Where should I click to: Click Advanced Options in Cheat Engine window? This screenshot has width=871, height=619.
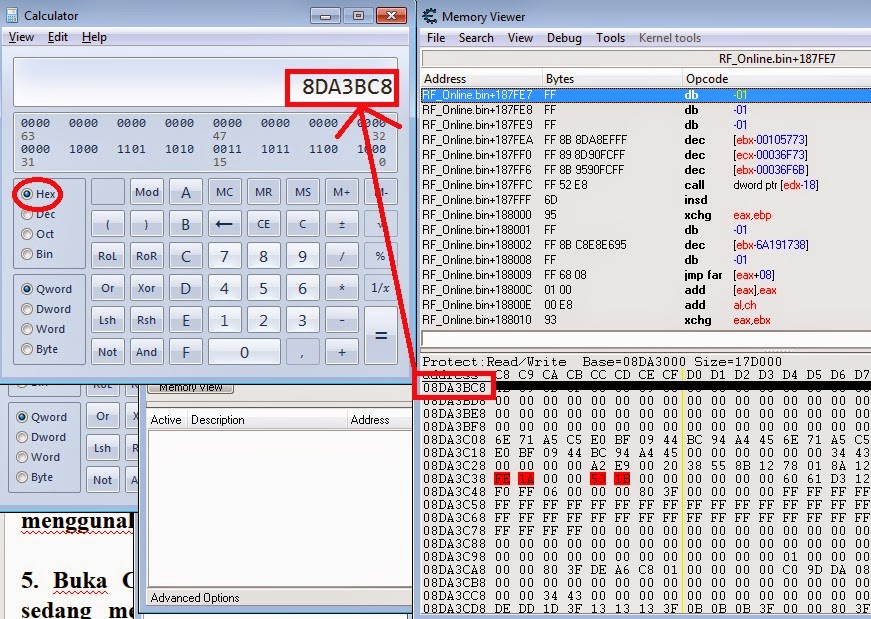click(x=195, y=598)
